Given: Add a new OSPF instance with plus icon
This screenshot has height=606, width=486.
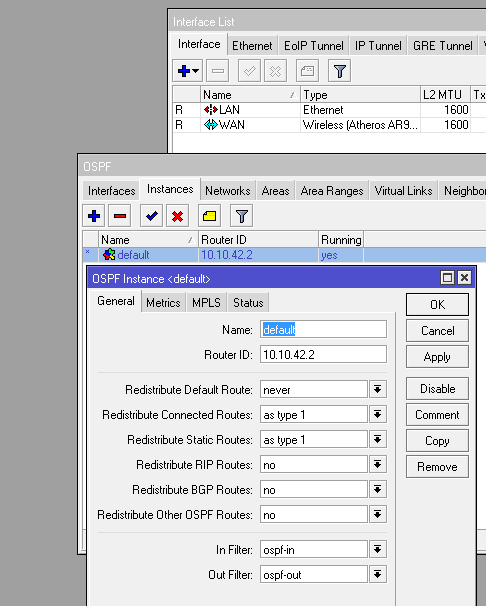Looking at the screenshot, I should coord(94,216).
